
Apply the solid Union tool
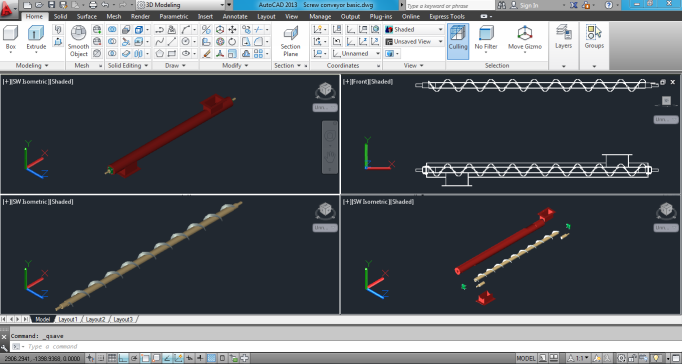tap(112, 30)
